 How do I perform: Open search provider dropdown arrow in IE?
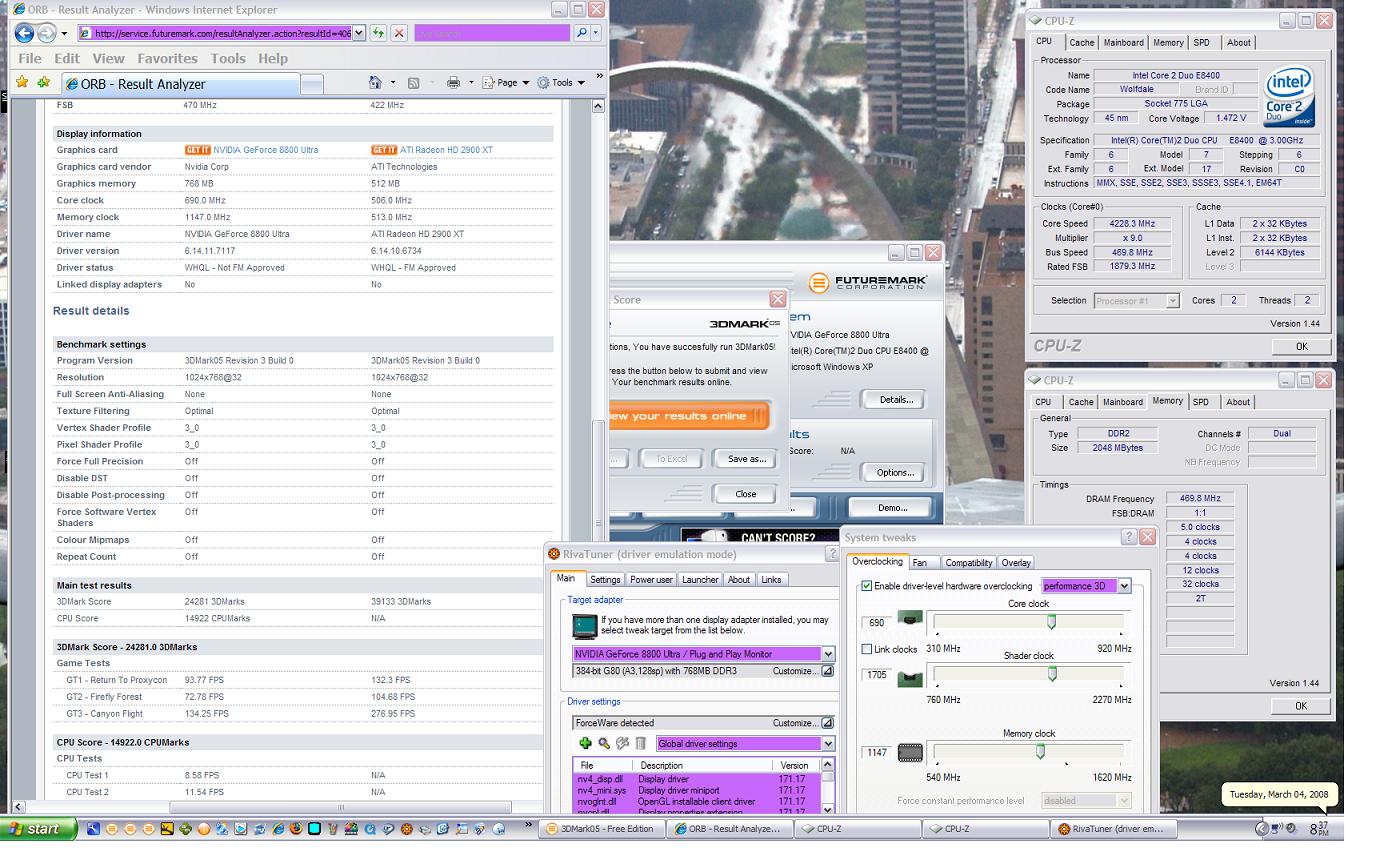(596, 33)
